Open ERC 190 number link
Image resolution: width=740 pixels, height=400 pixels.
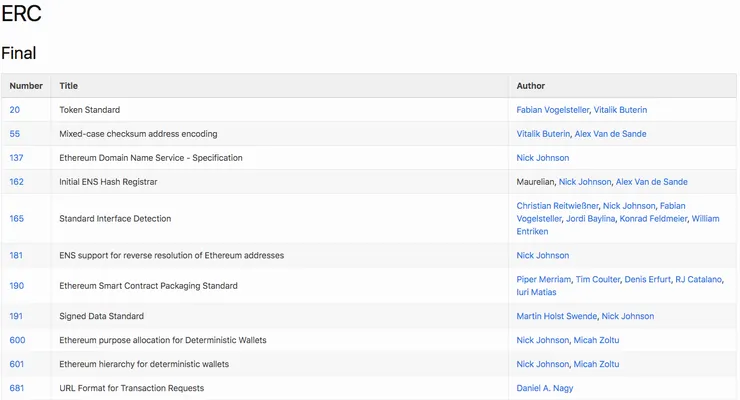(x=17, y=286)
